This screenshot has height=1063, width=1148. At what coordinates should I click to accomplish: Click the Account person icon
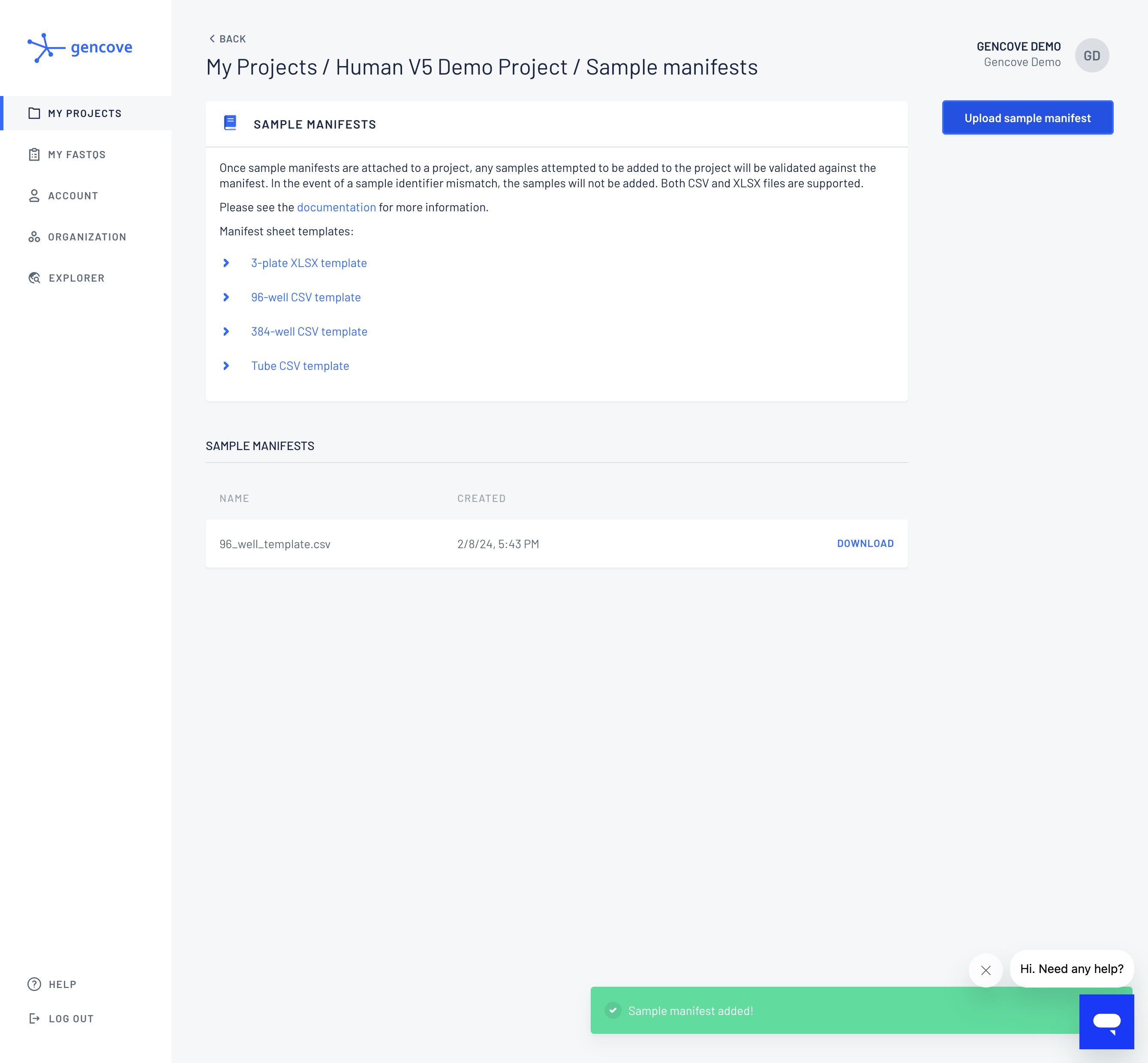[35, 195]
